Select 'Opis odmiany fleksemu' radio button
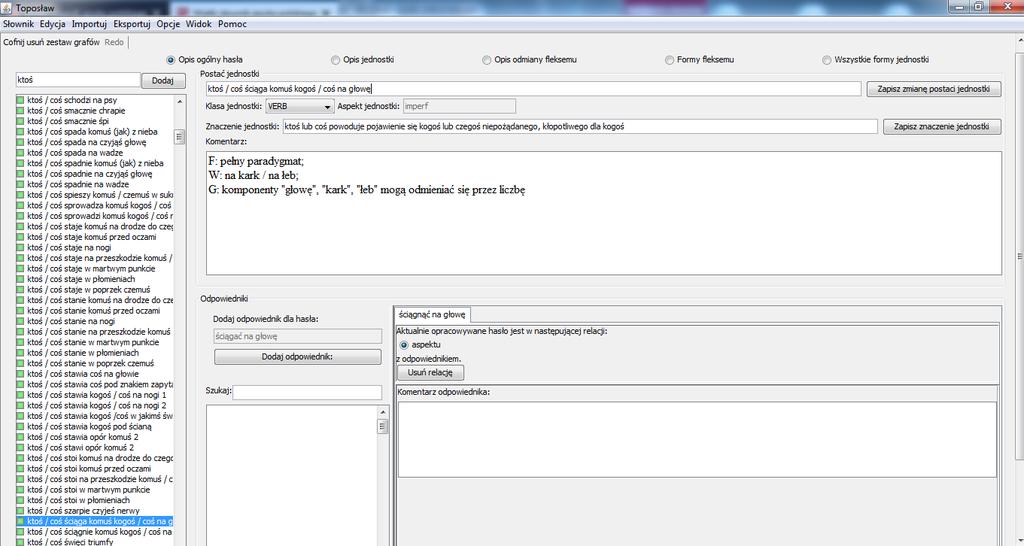Image resolution: width=1024 pixels, height=546 pixels. pos(487,59)
